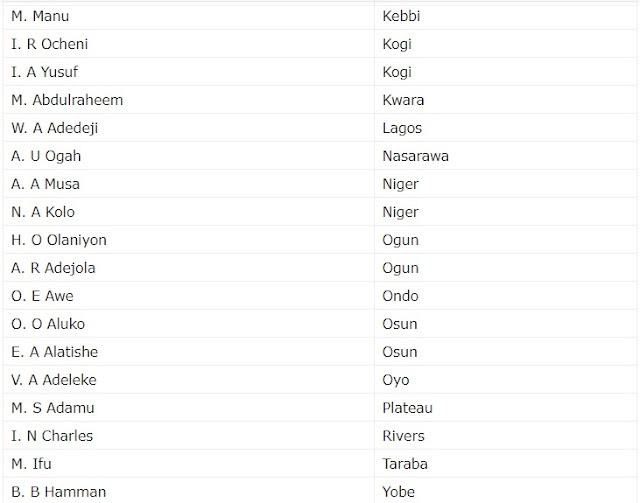Click on M. Abdulraheem
The image size is (640, 503).
coord(67,100)
